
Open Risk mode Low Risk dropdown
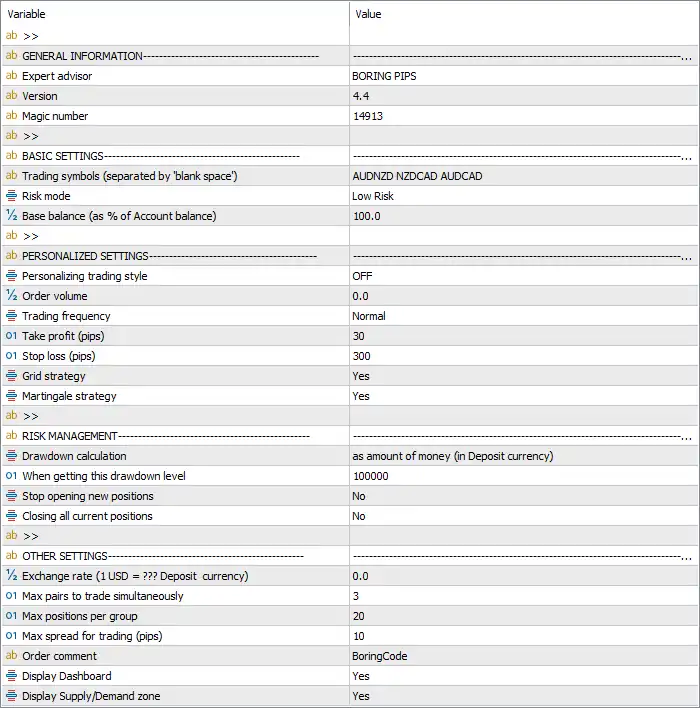pyautogui.click(x=524, y=196)
